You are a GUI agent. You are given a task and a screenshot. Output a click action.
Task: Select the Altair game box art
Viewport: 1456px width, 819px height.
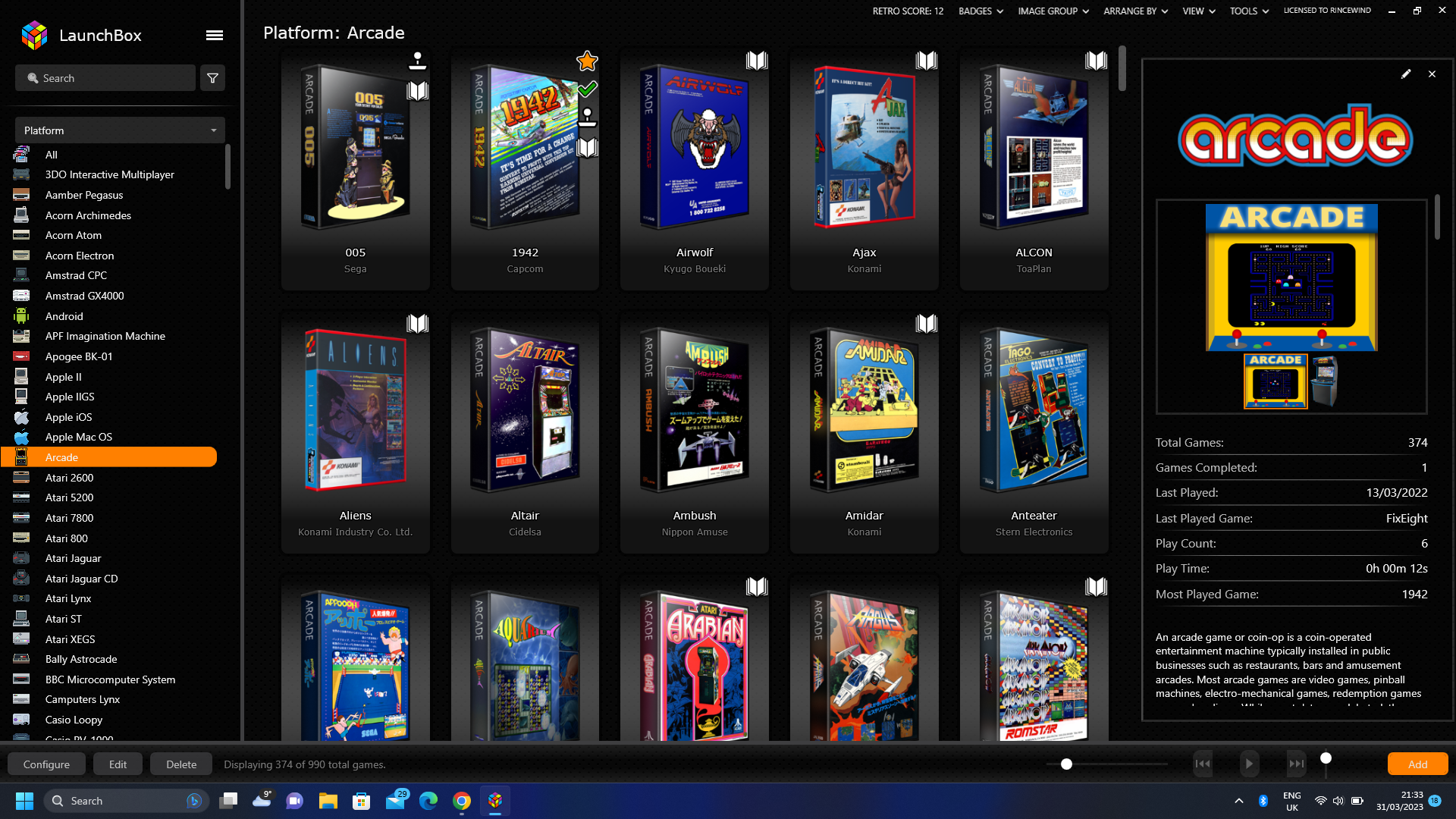click(525, 410)
